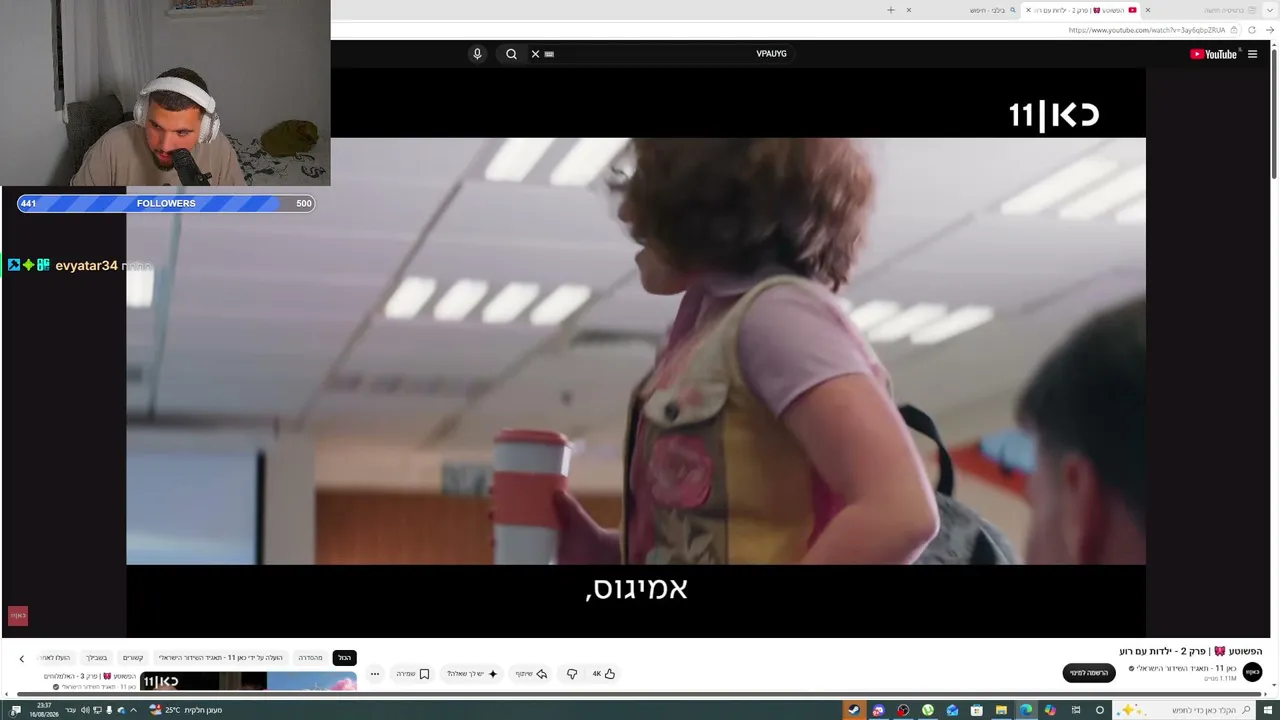Open the volume speaker icon in tray

coord(85,710)
